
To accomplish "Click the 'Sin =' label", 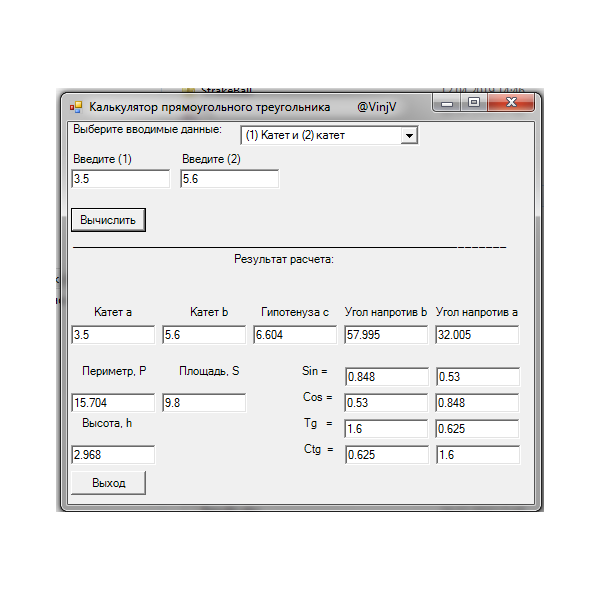I will (x=315, y=371).
